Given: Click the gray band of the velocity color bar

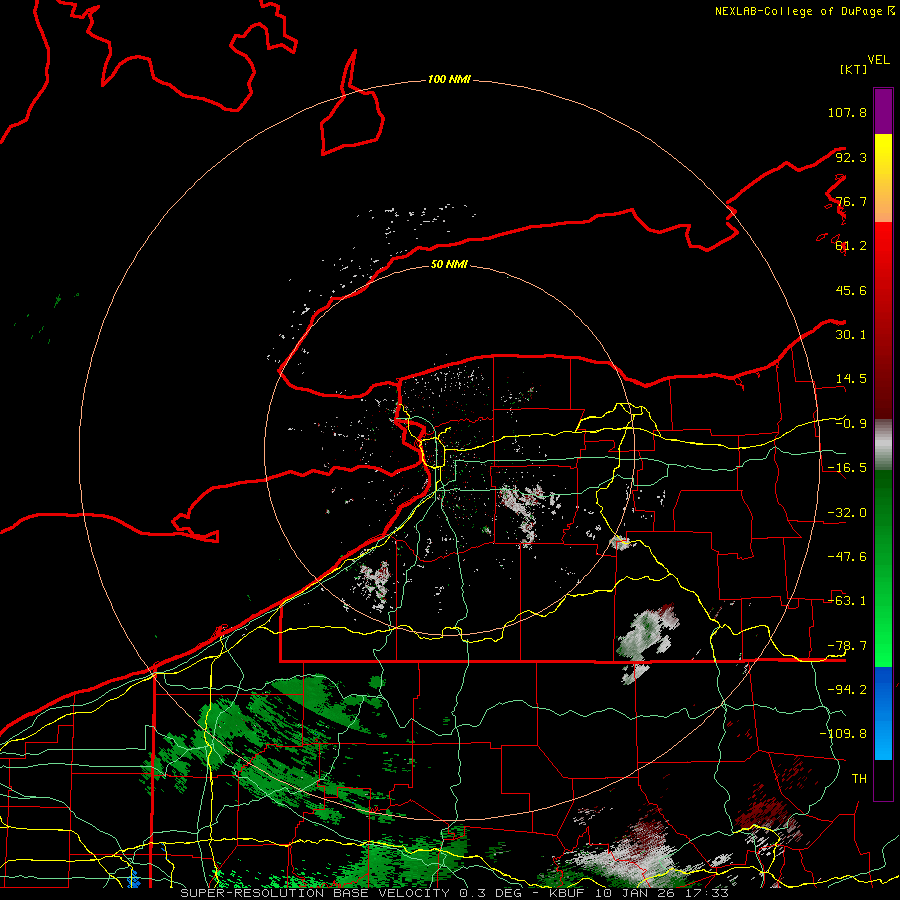Looking at the screenshot, I should click(x=883, y=444).
